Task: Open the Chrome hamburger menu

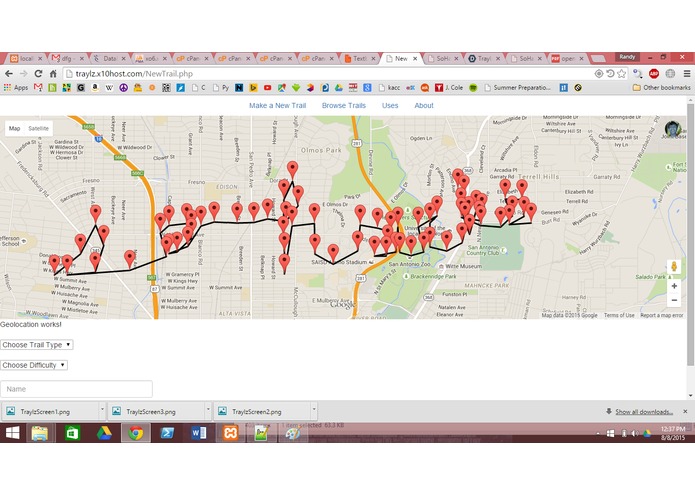Action: tap(687, 74)
